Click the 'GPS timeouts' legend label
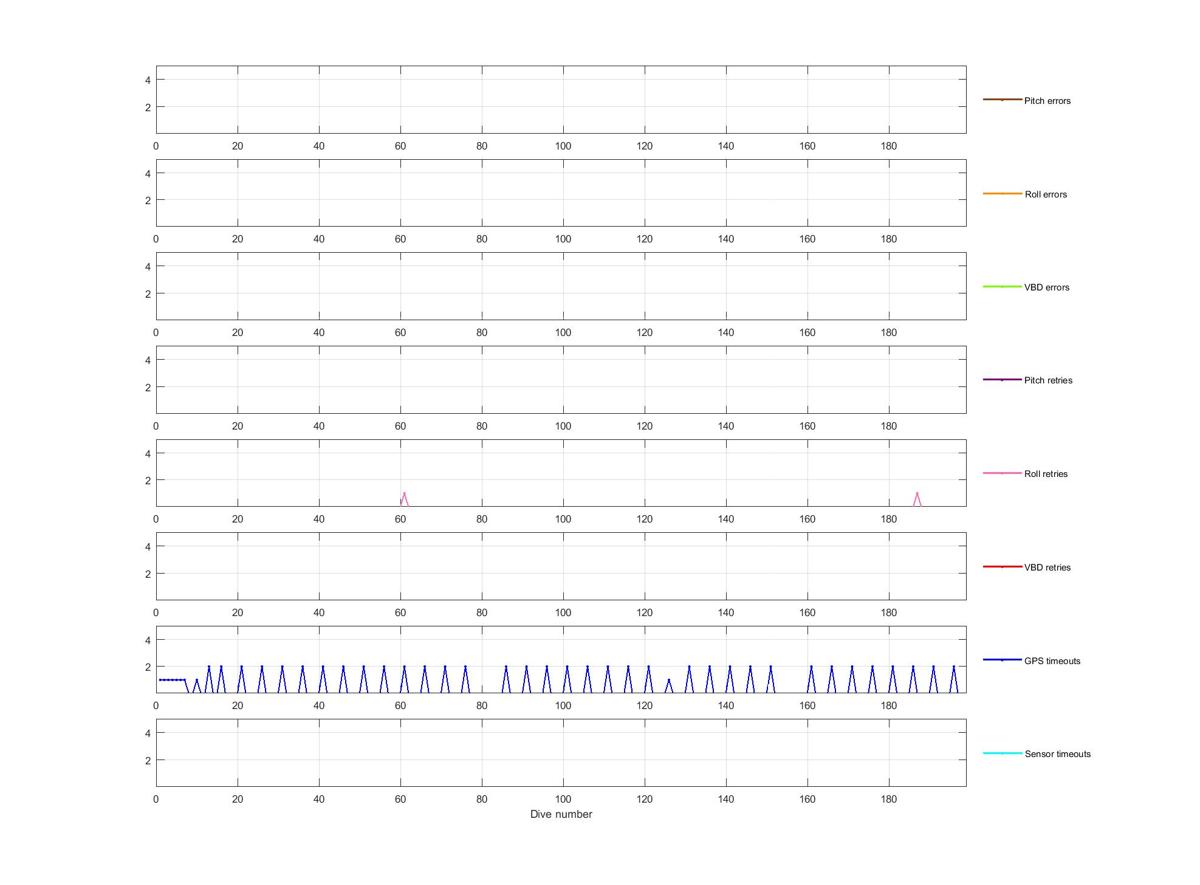 [1052, 661]
